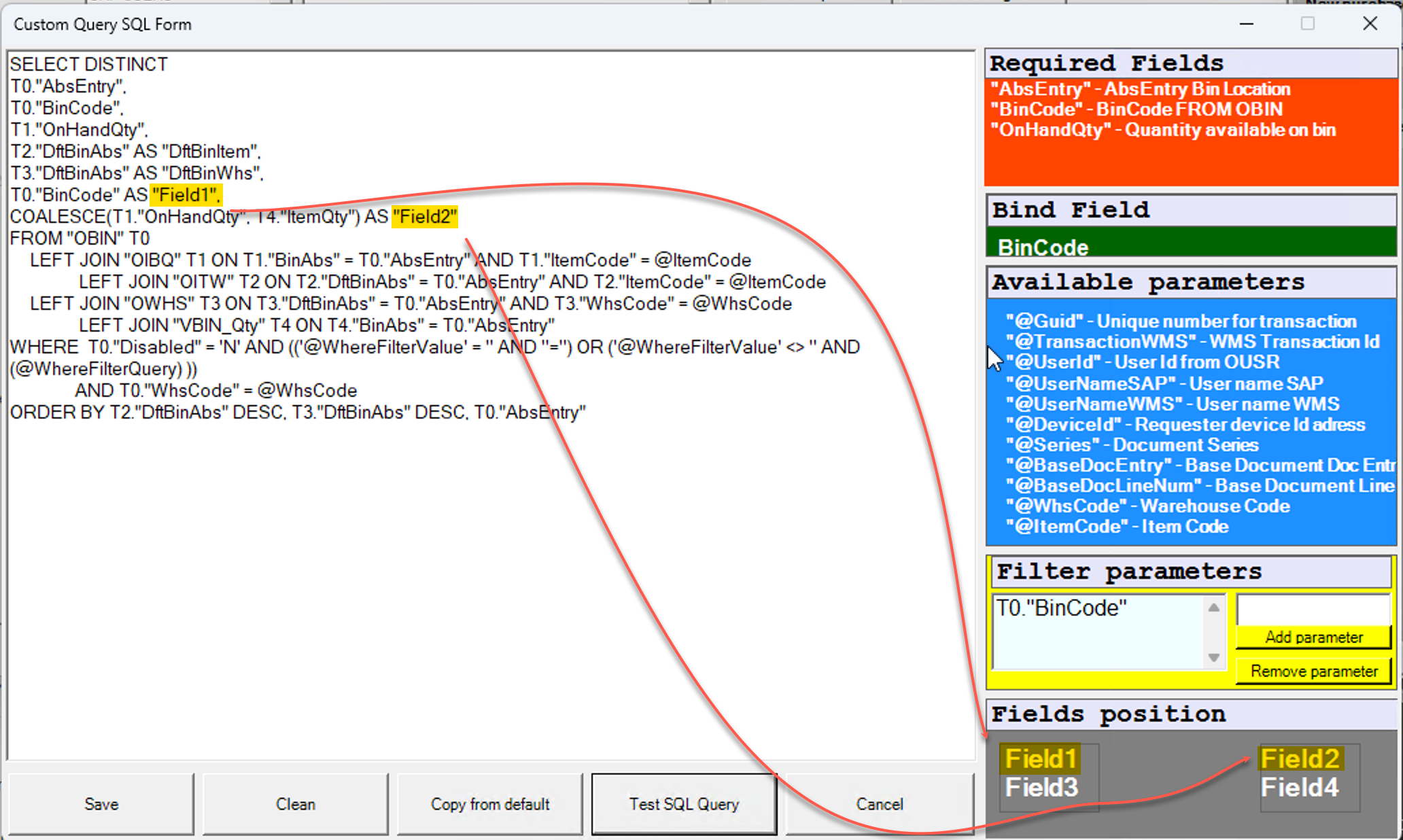Select Field1 in Fields position panel
This screenshot has width=1403, height=840.
1039,758
